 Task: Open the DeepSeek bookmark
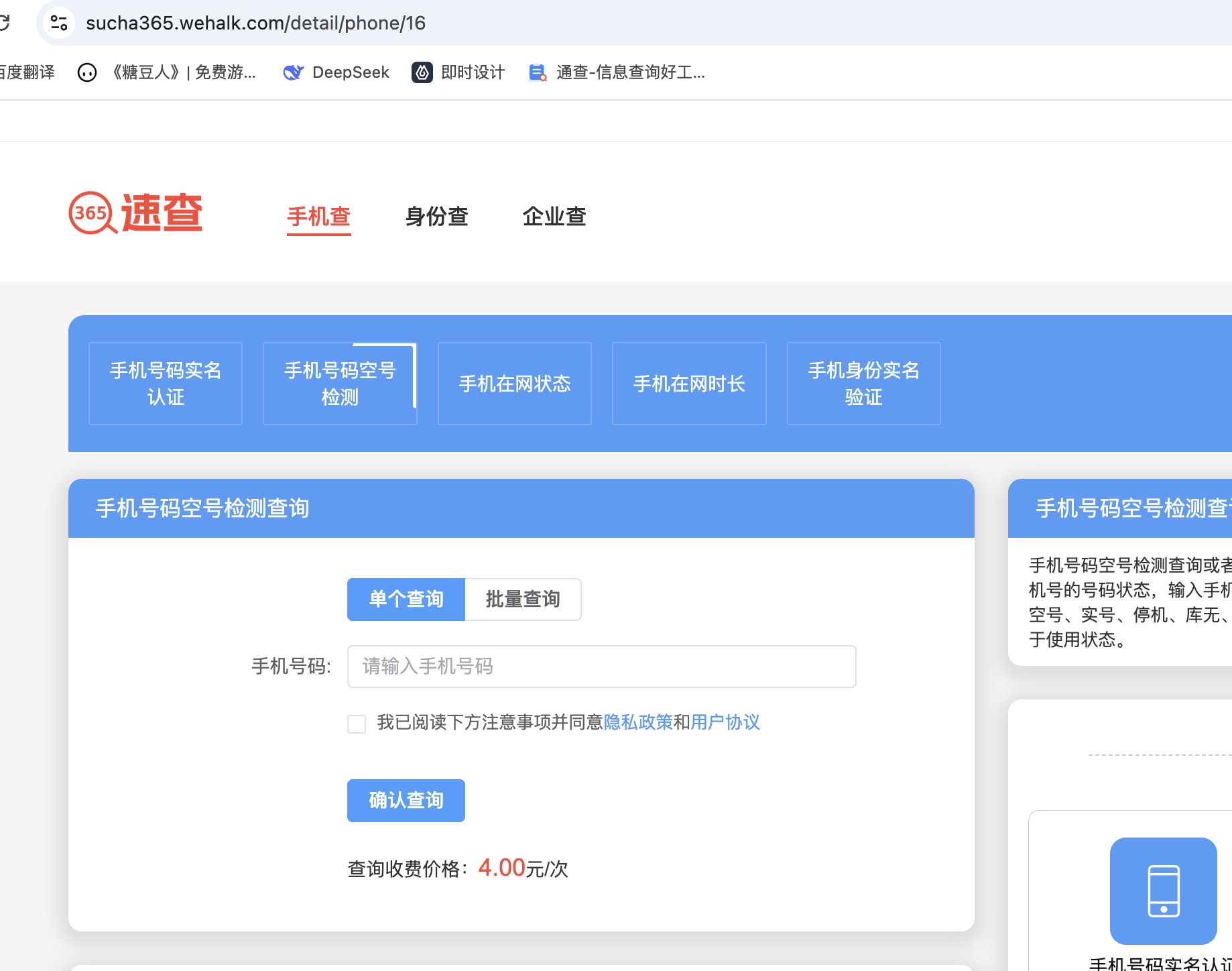click(x=336, y=72)
